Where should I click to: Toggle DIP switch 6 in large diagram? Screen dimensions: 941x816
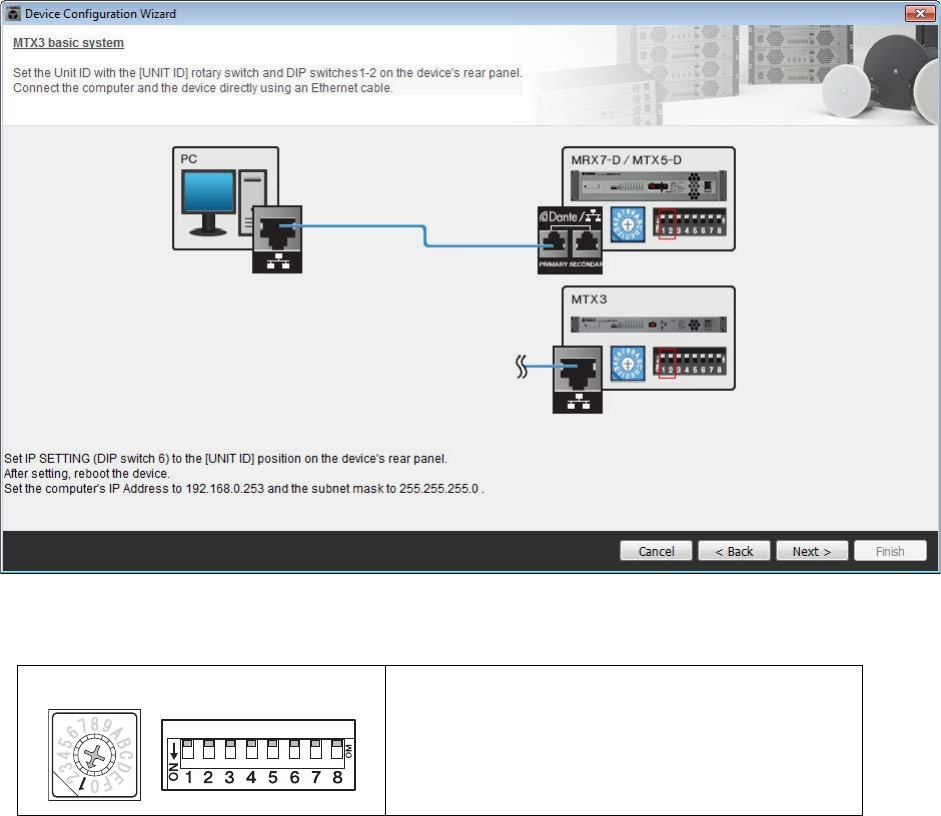(295, 749)
